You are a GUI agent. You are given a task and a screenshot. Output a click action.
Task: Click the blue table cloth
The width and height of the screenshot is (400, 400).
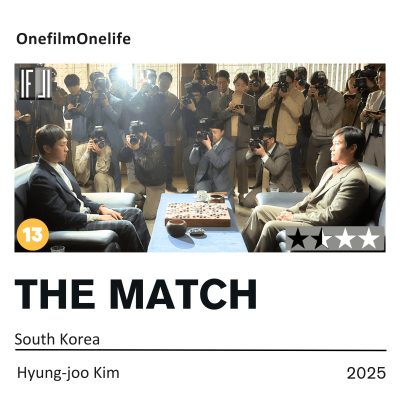(197, 223)
